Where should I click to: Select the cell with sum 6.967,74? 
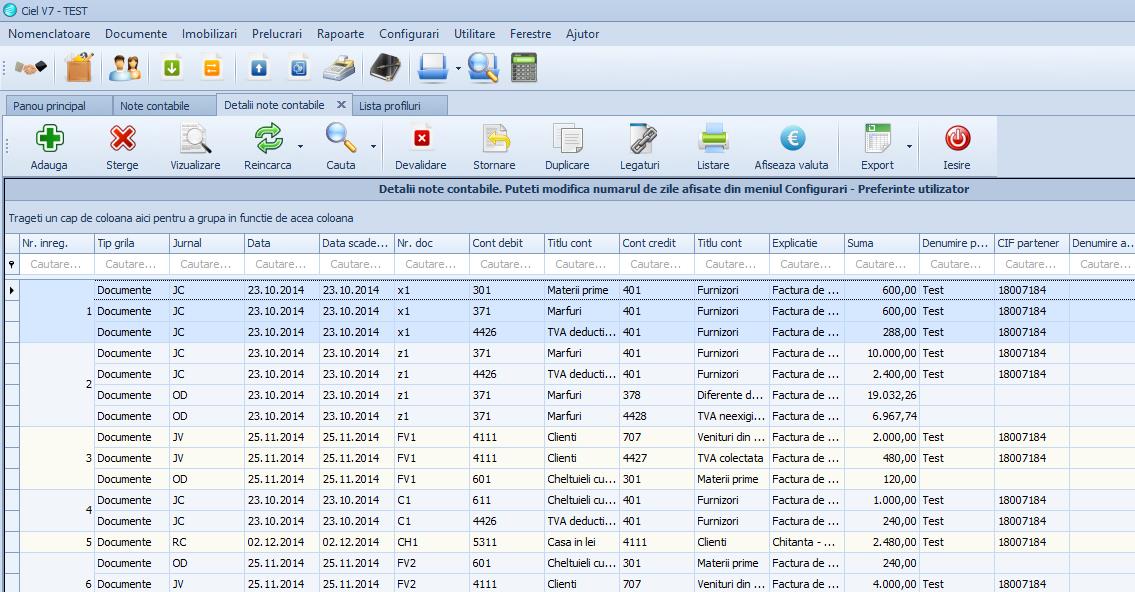pyautogui.click(x=882, y=416)
